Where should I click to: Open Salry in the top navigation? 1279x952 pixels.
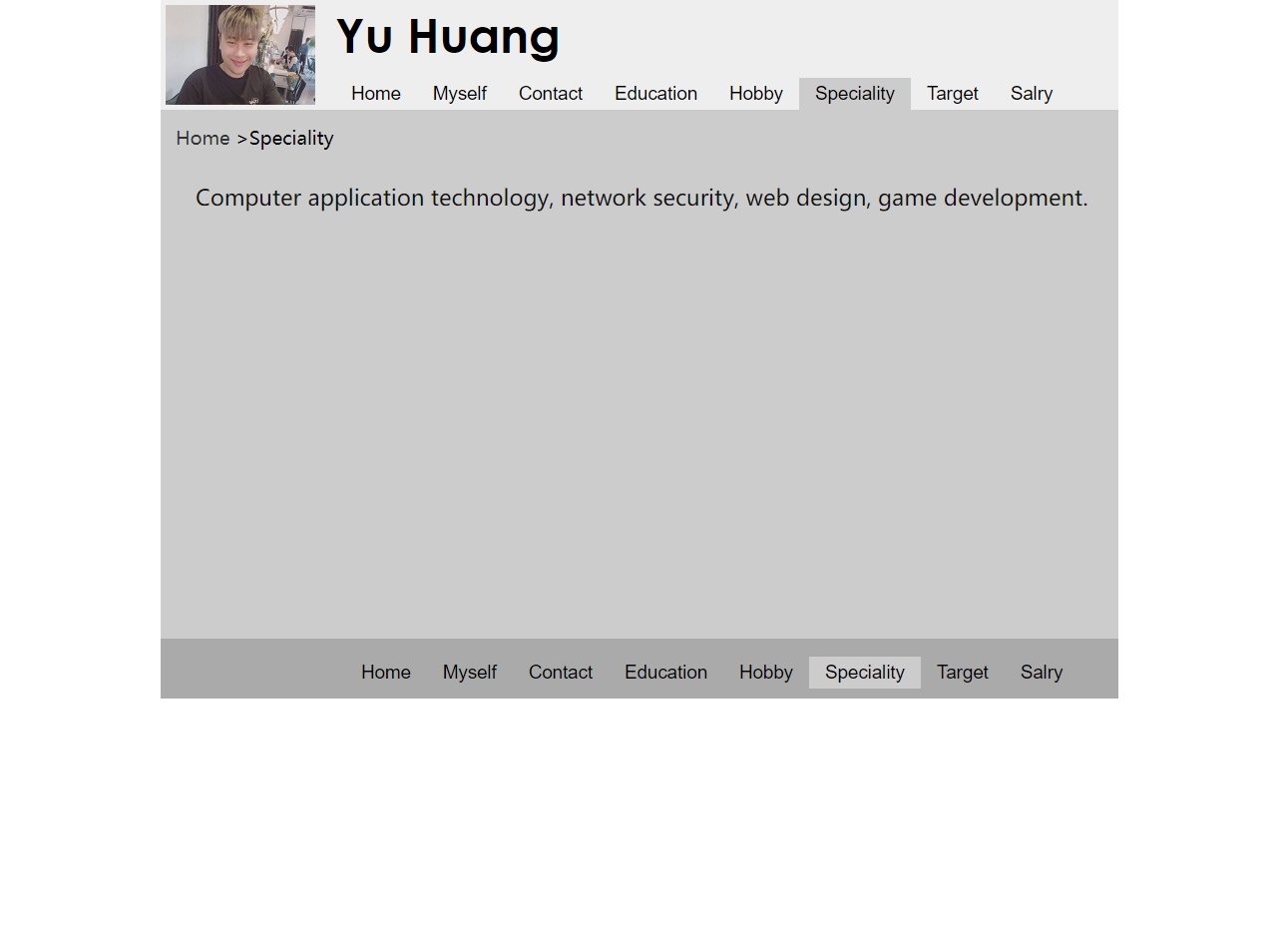(1032, 94)
